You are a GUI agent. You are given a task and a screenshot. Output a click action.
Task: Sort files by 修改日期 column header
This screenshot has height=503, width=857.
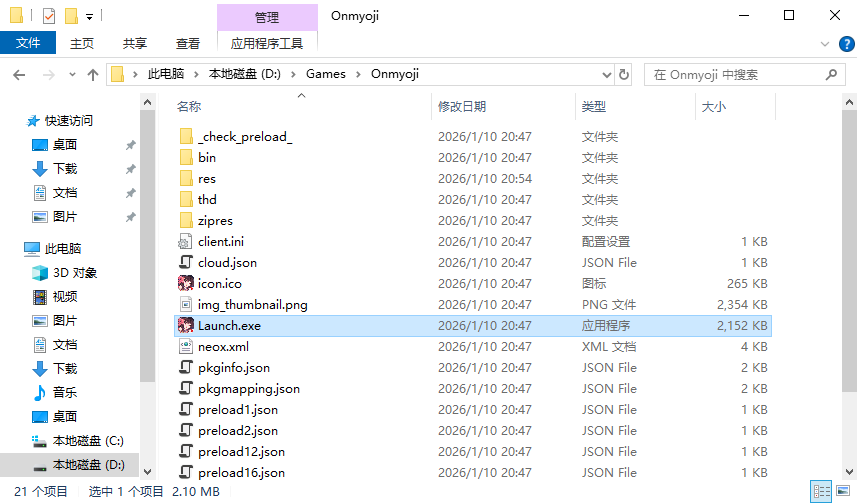click(x=462, y=107)
